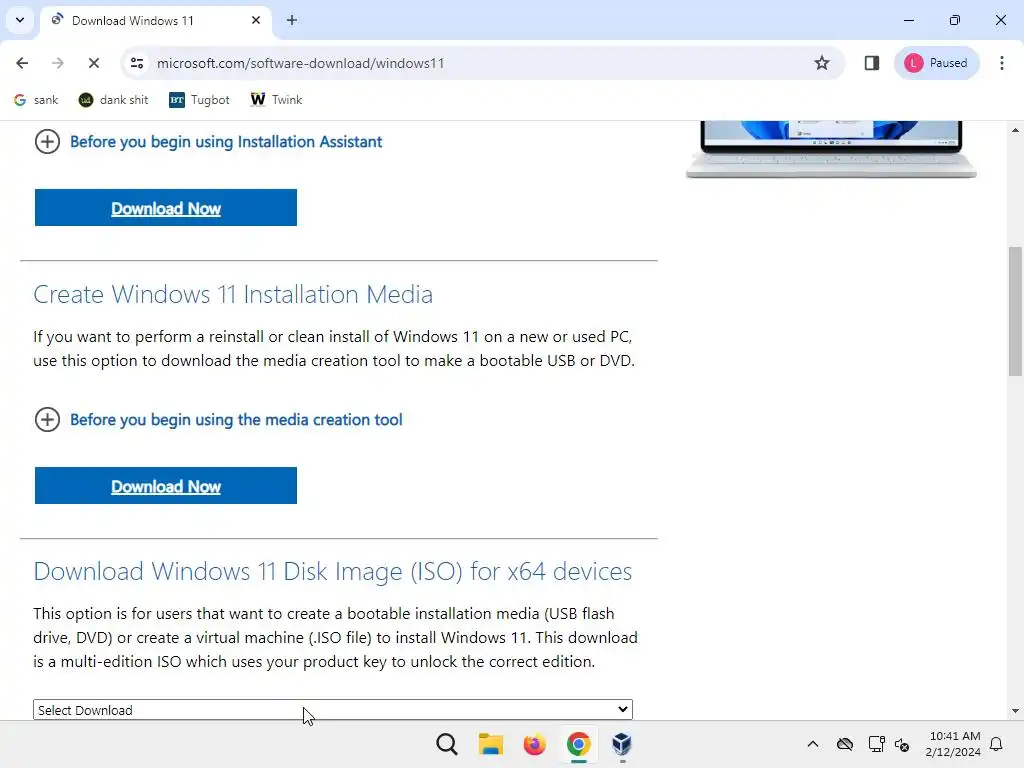Click the laptop image thumbnail
Screen dimensions: 1024x768
831,149
